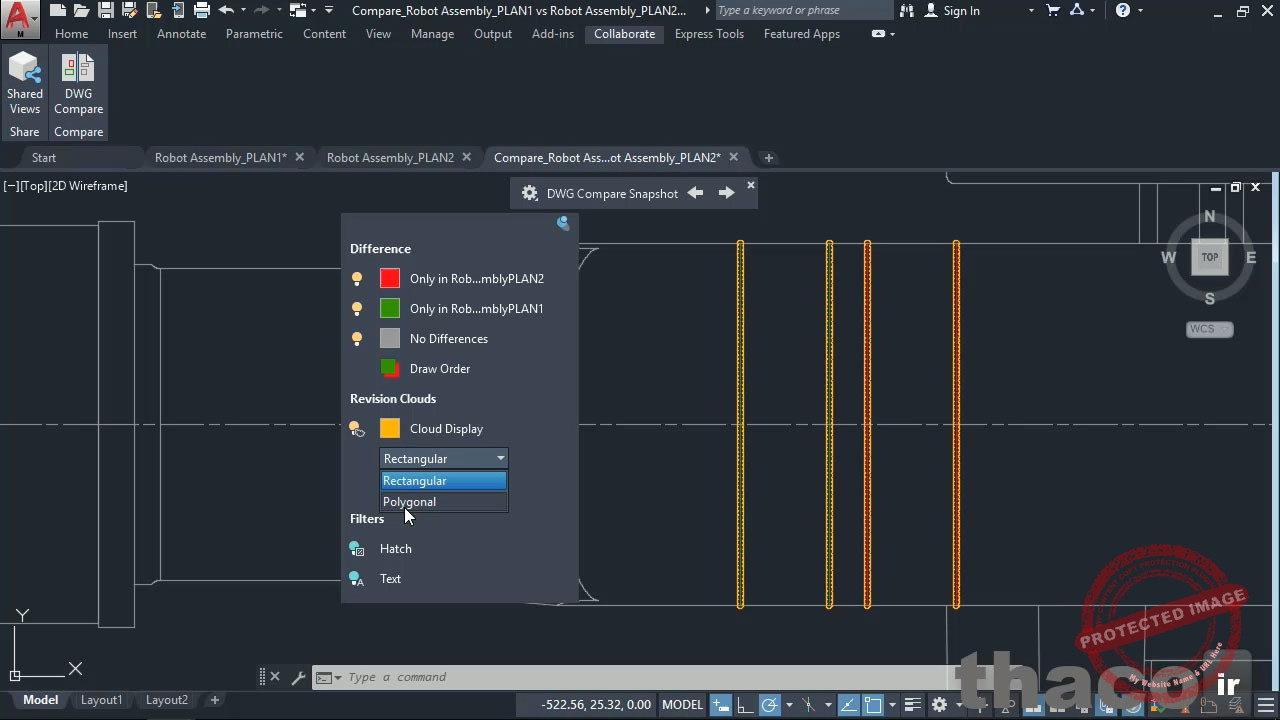
Task: Click the command line wrench customize icon
Action: tap(298, 677)
